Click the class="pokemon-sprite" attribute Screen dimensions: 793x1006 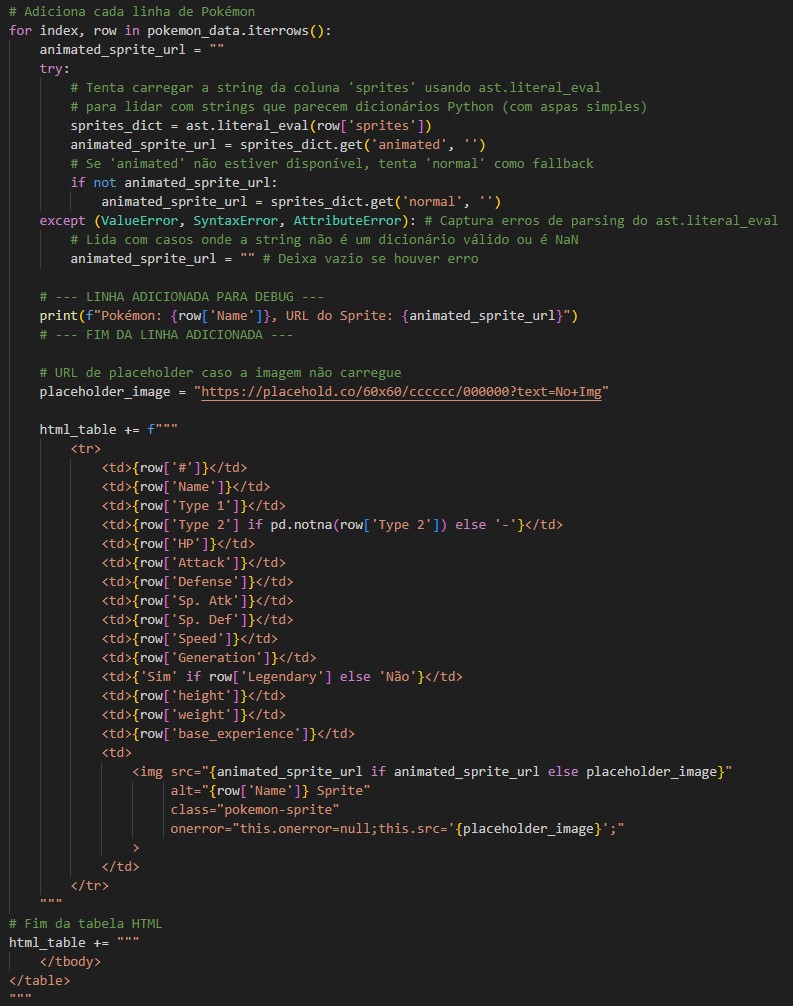pos(255,809)
